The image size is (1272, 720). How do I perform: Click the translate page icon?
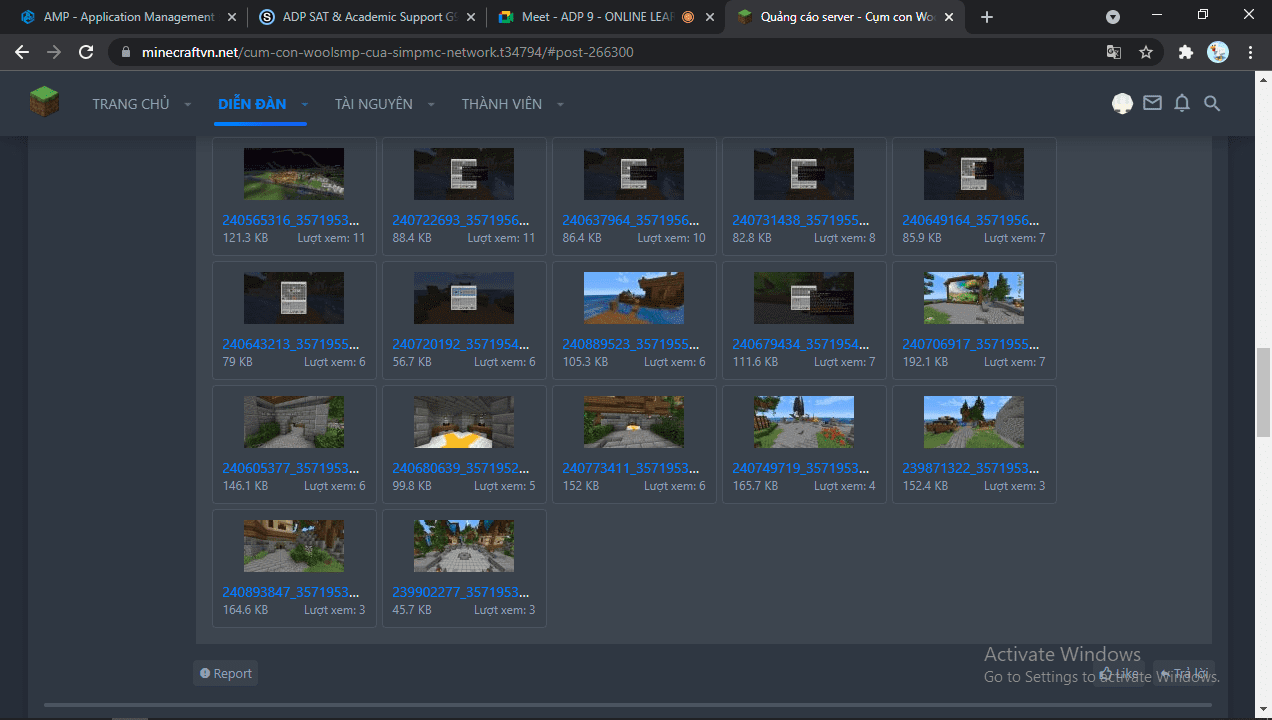(x=1114, y=52)
